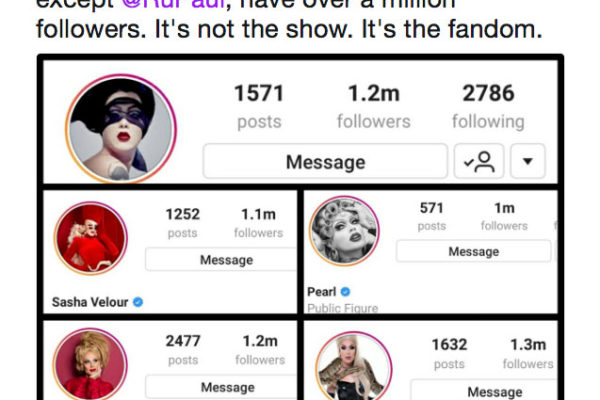Click the large Message button in top profile

click(325, 161)
